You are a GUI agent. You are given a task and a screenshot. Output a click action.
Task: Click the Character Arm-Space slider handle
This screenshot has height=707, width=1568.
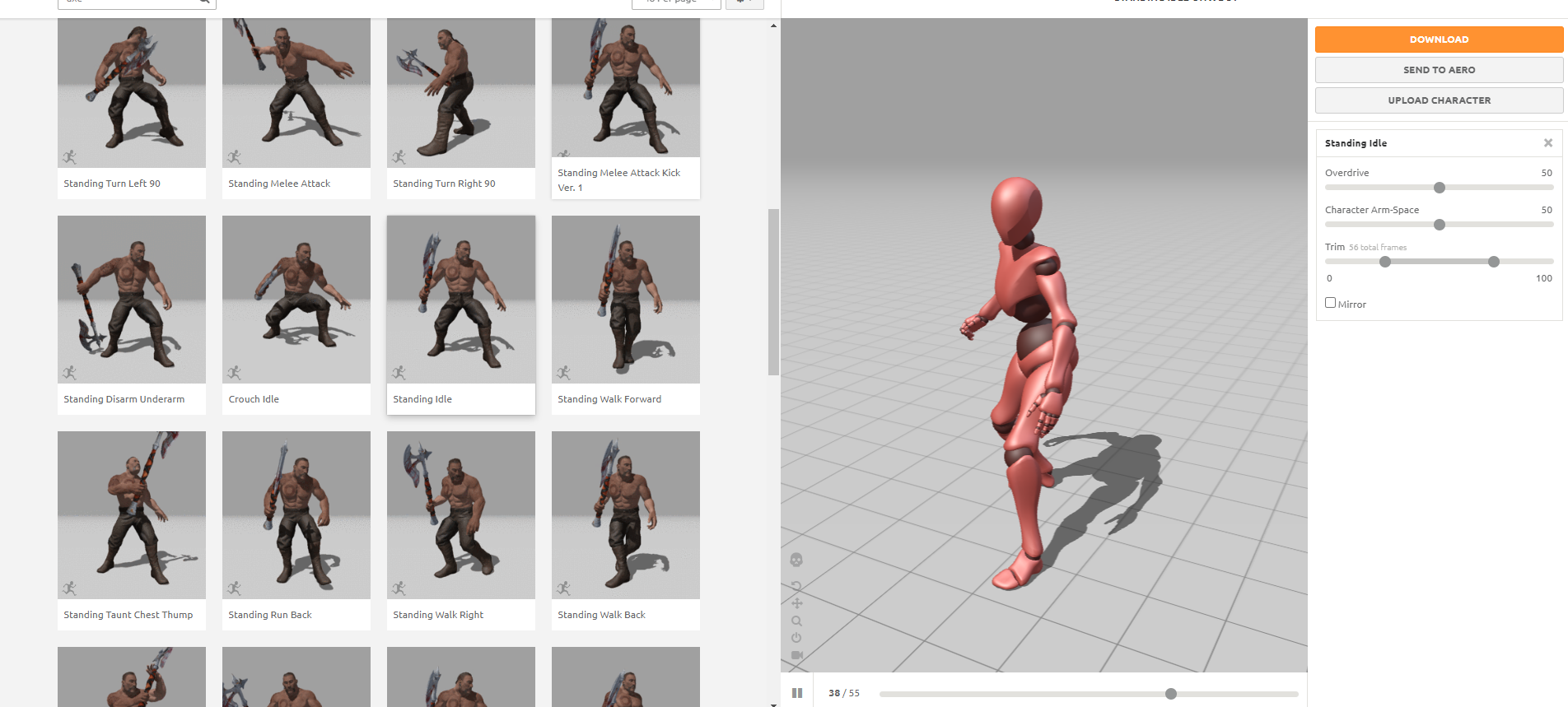point(1440,225)
